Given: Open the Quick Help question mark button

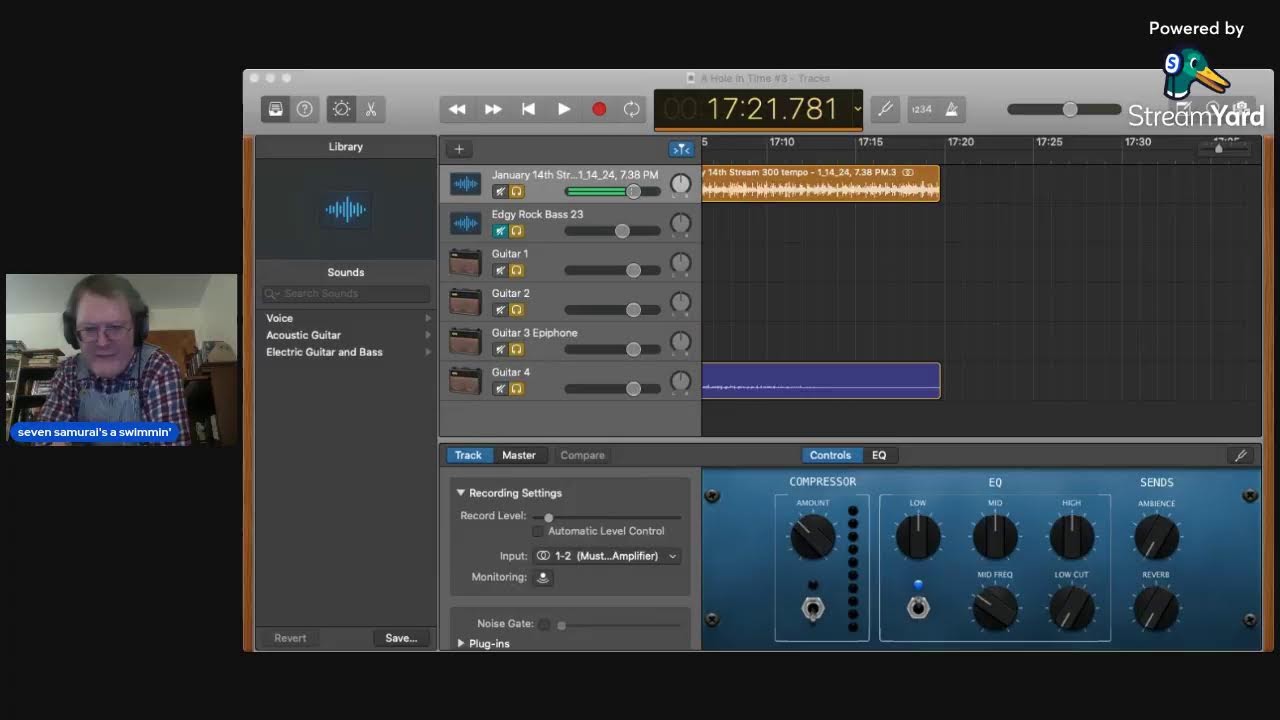Looking at the screenshot, I should point(304,109).
